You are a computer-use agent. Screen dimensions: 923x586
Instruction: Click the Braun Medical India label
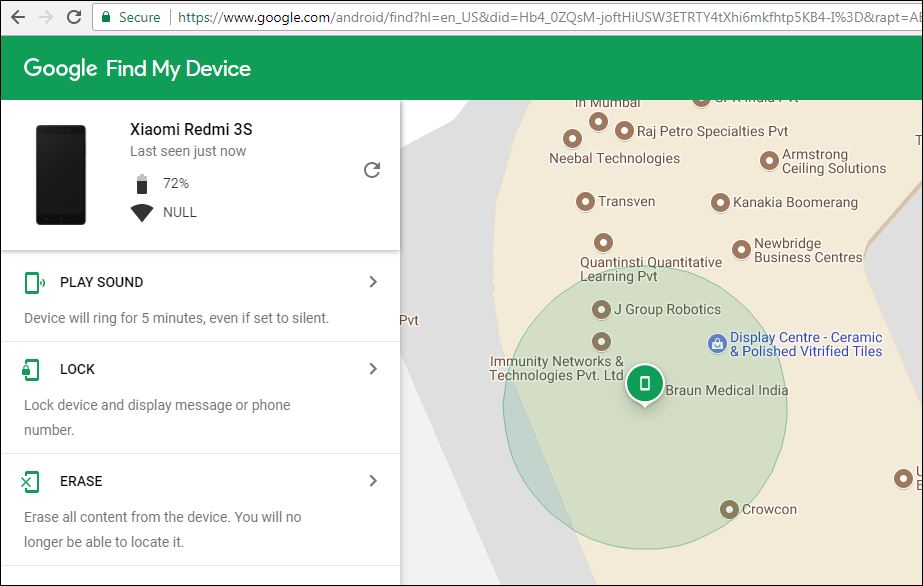point(727,390)
